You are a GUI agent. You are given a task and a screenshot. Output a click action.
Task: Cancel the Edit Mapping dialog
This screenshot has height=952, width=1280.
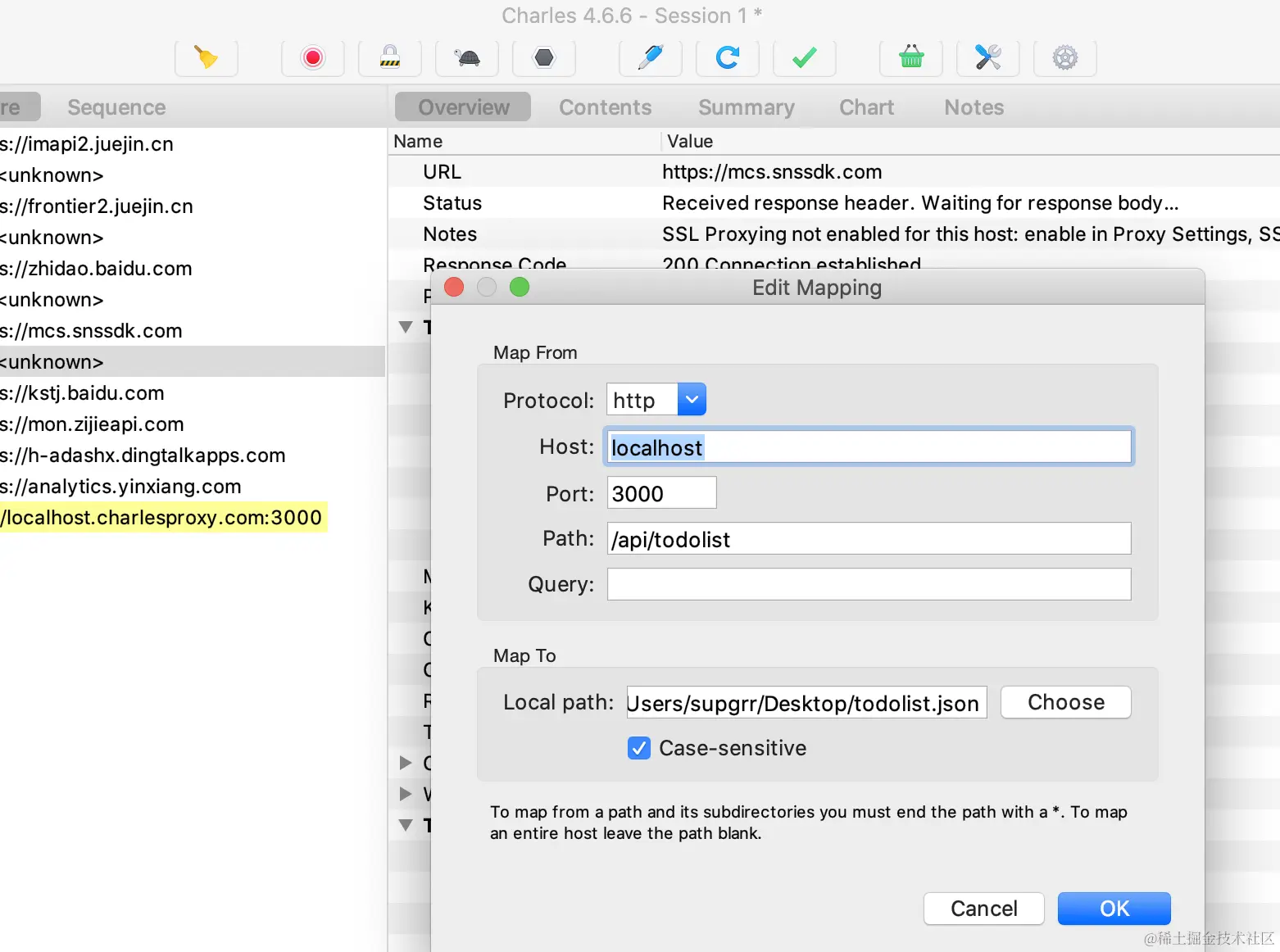(x=984, y=909)
